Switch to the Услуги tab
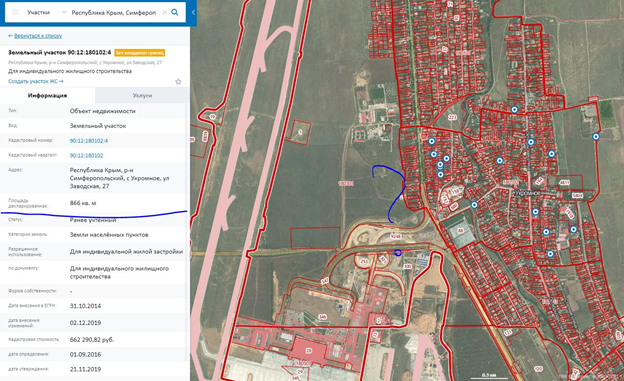The height and width of the screenshot is (381, 624). [142, 96]
